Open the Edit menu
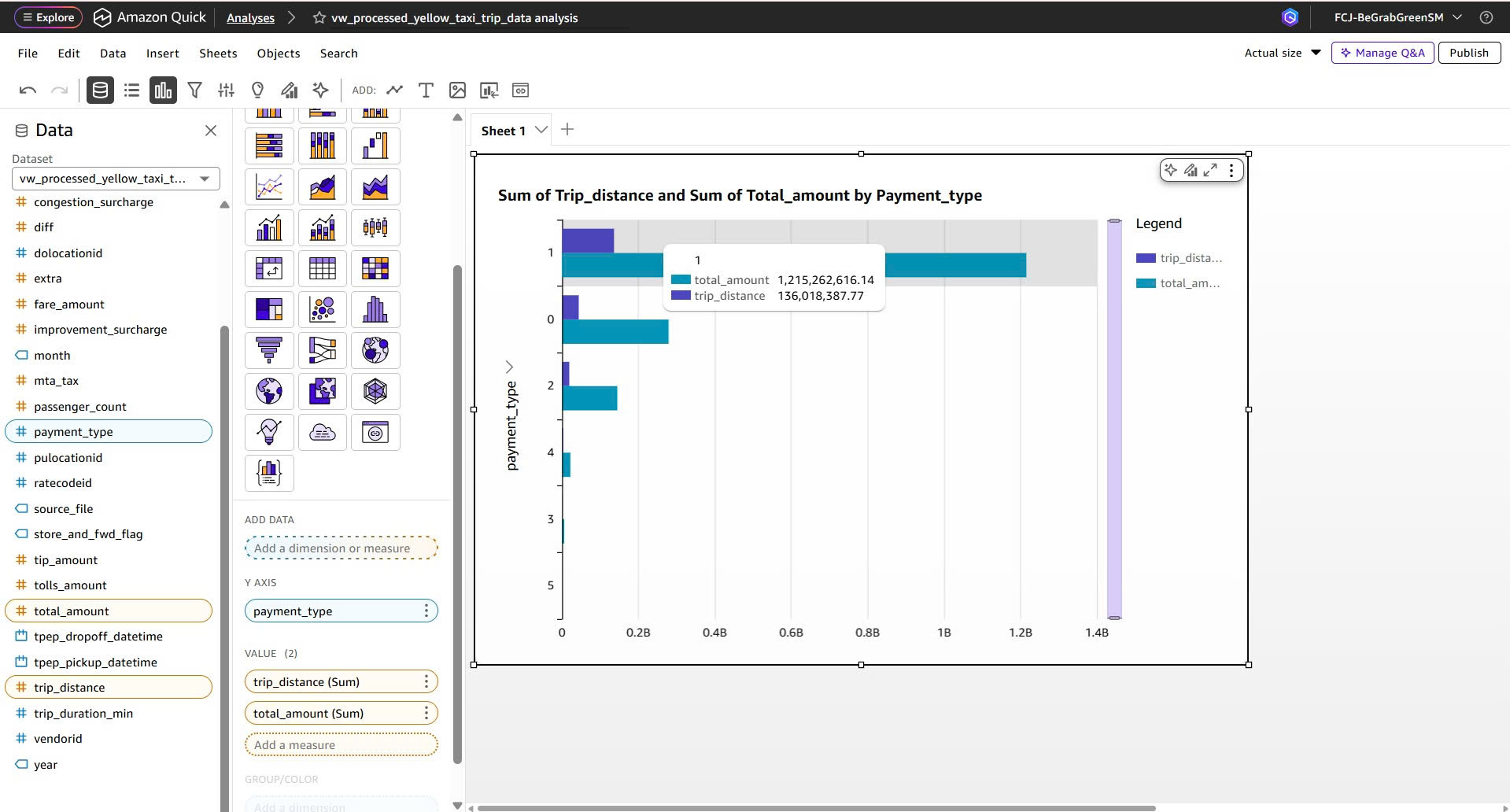 (68, 54)
